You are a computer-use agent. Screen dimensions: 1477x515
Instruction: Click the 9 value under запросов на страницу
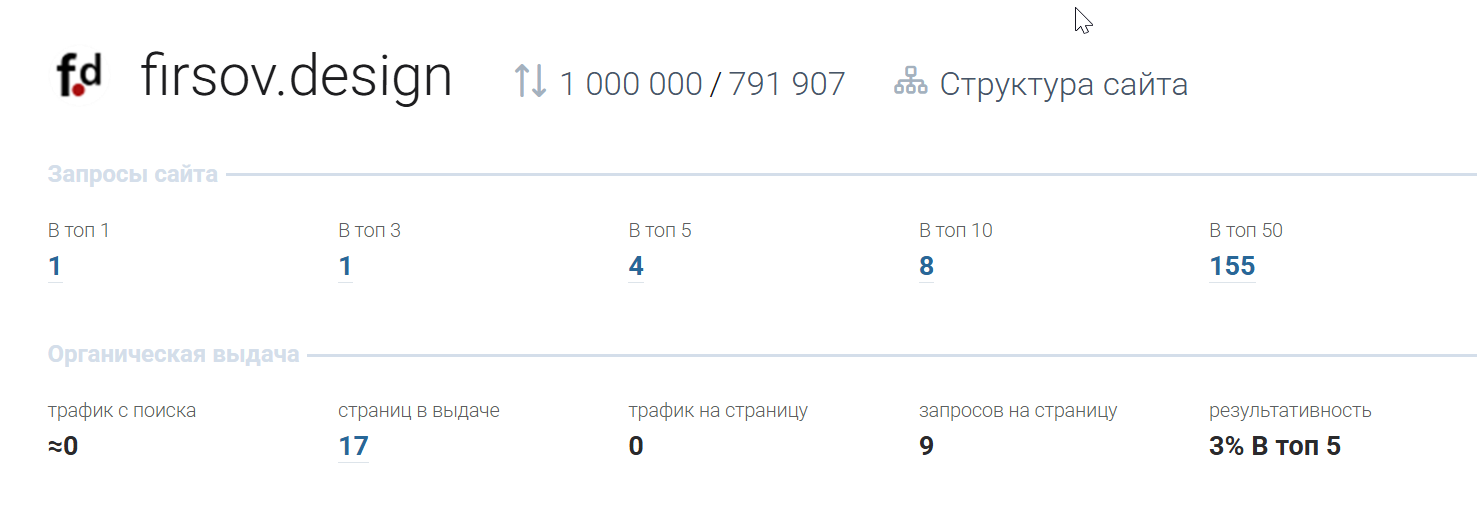tap(926, 446)
